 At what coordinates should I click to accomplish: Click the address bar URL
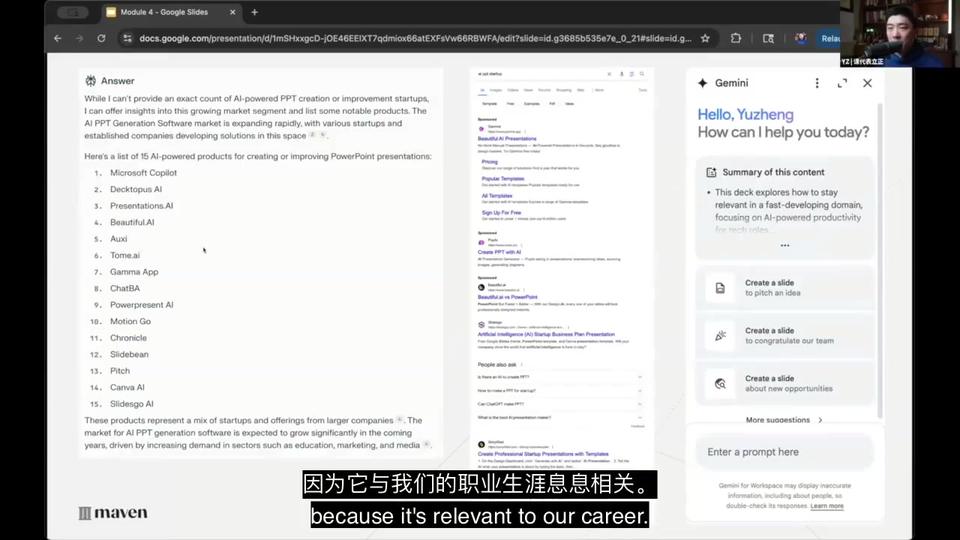[x=415, y=38]
